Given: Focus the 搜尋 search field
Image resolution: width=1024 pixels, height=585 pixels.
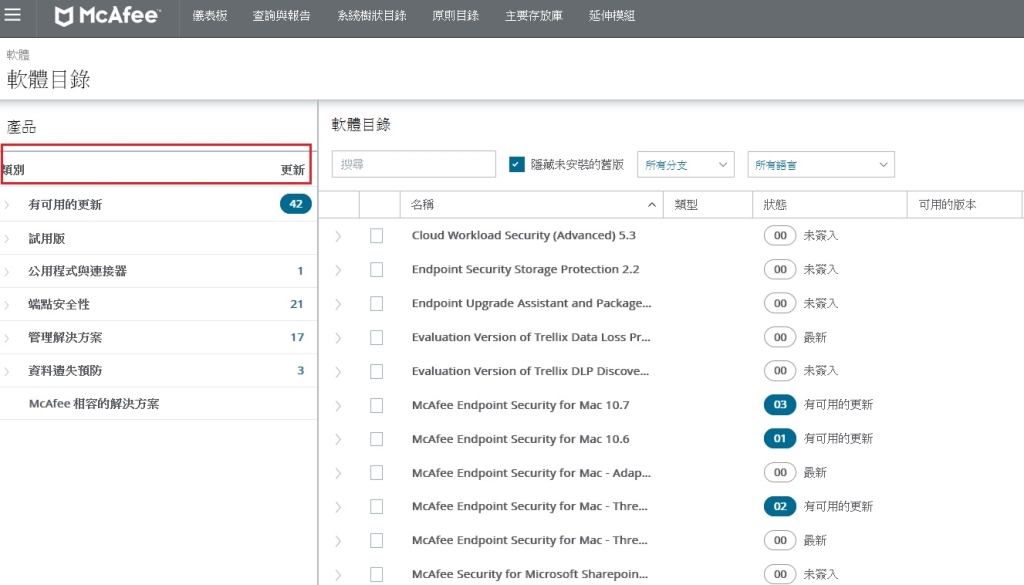Looking at the screenshot, I should [414, 165].
